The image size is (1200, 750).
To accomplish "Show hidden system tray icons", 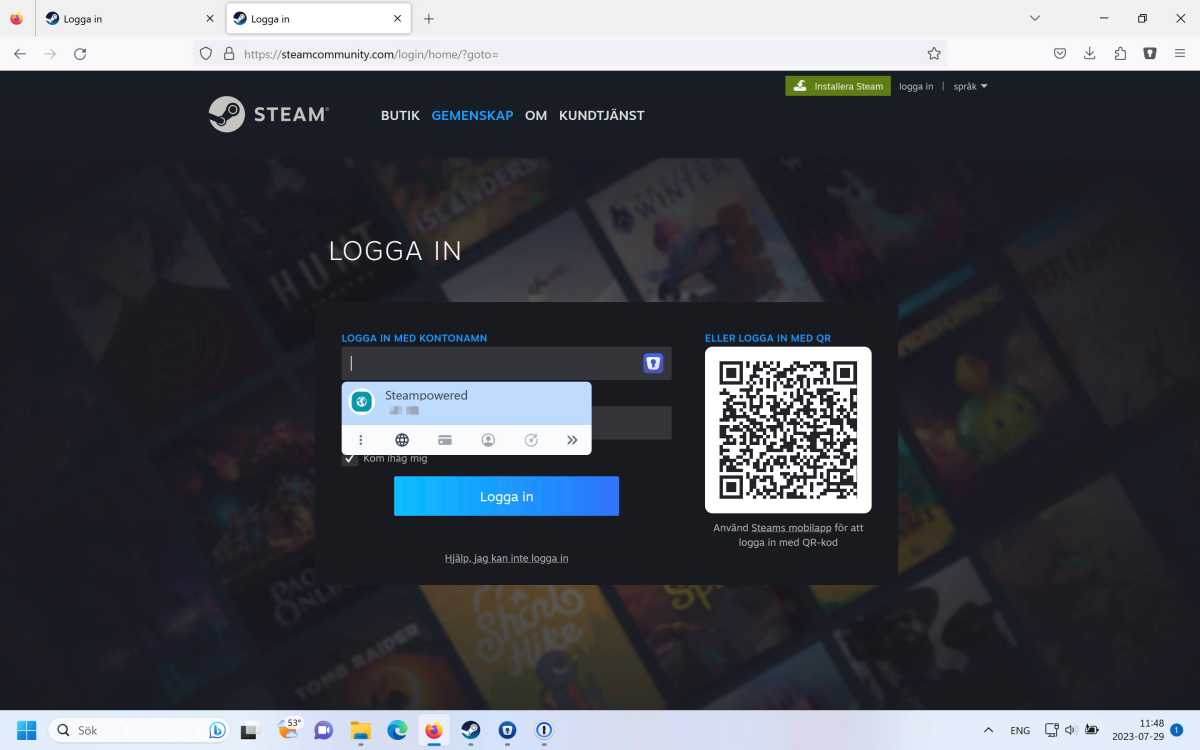I will coord(989,730).
